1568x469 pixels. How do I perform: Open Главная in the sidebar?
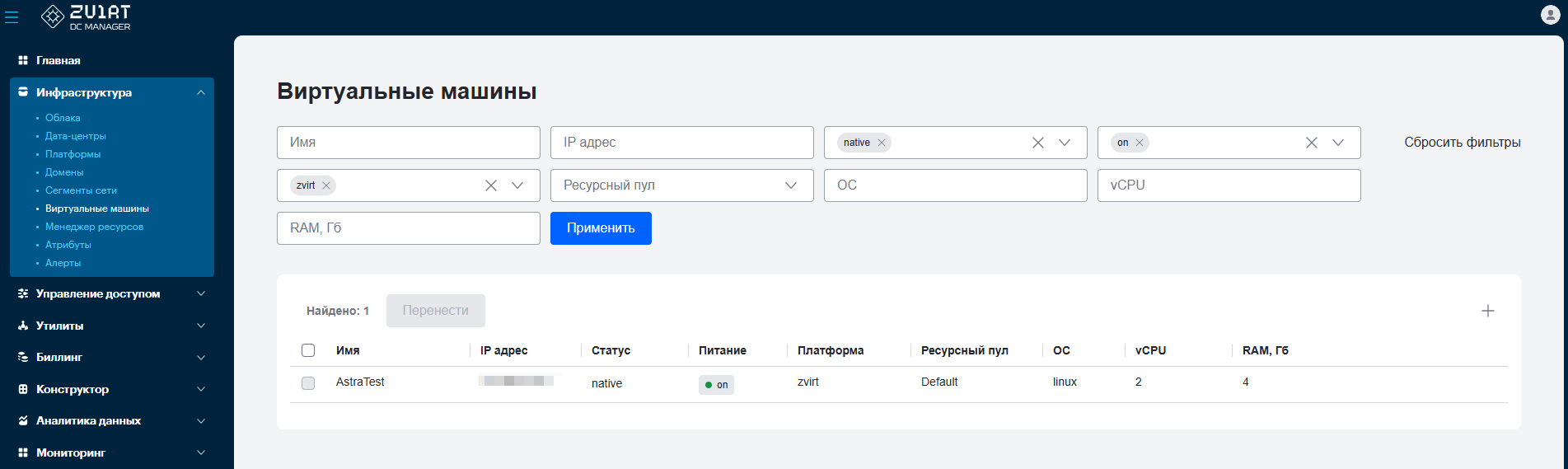[58, 60]
